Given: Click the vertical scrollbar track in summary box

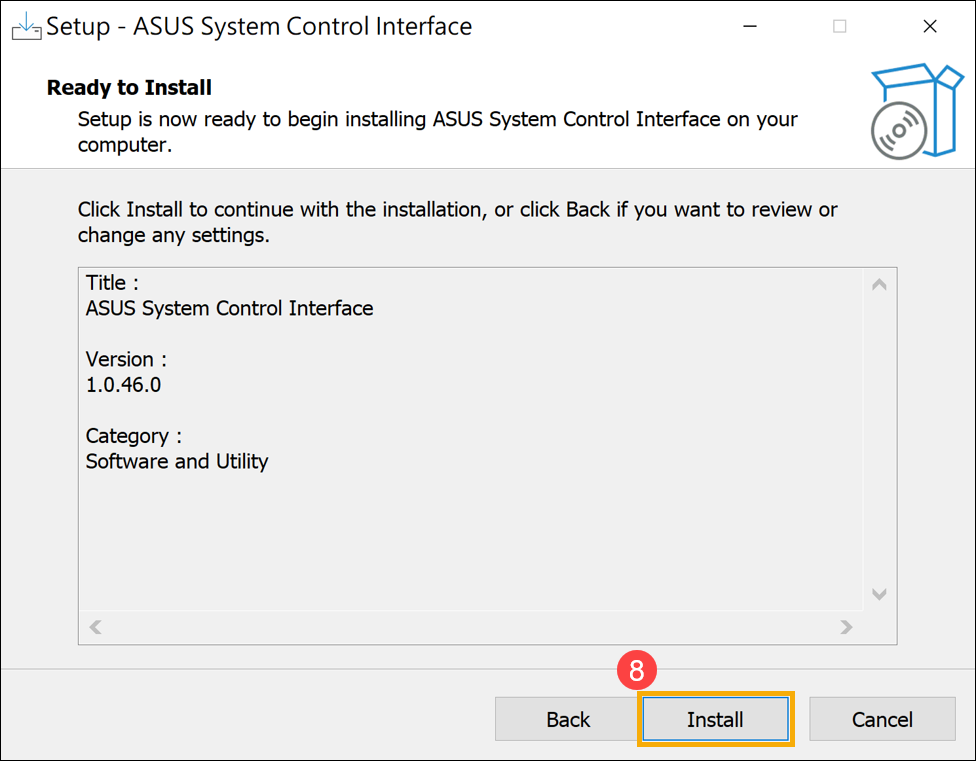Looking at the screenshot, I should tap(879, 440).
